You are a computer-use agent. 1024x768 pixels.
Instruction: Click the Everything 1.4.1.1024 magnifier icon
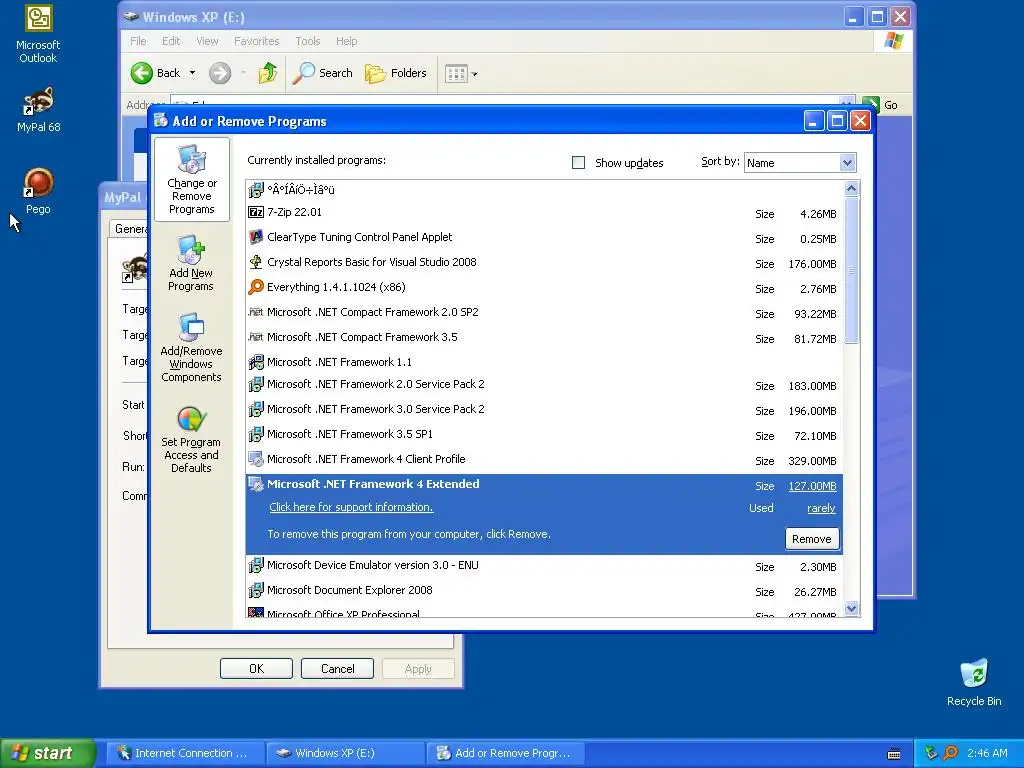pyautogui.click(x=256, y=287)
